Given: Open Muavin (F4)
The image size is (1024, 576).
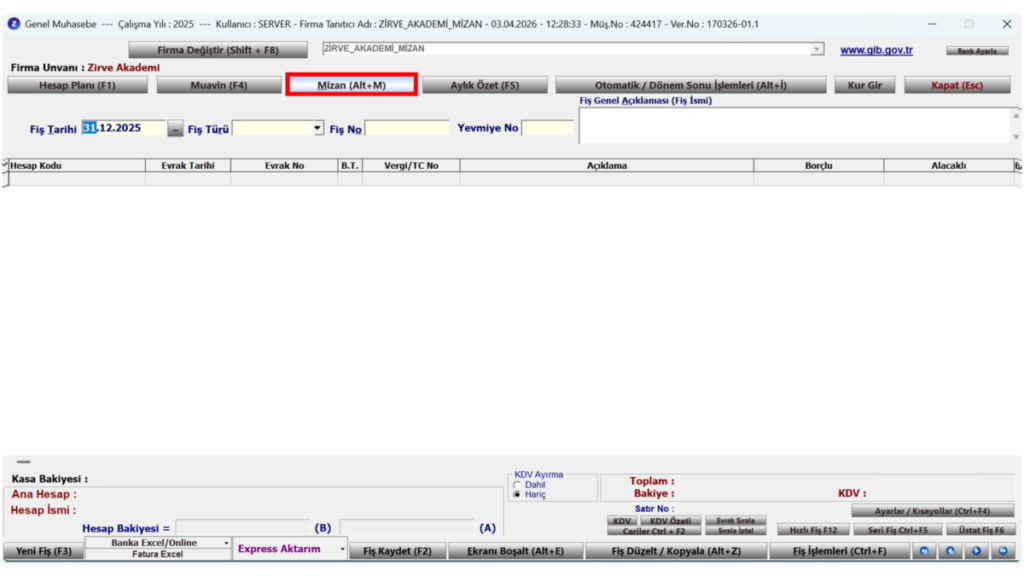Looking at the screenshot, I should (x=219, y=86).
